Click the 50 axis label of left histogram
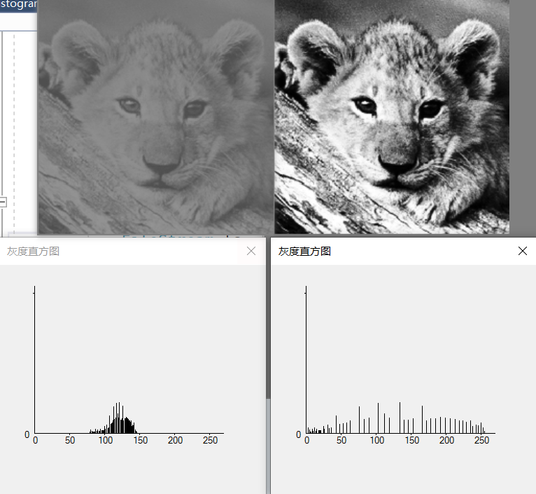 click(70, 440)
